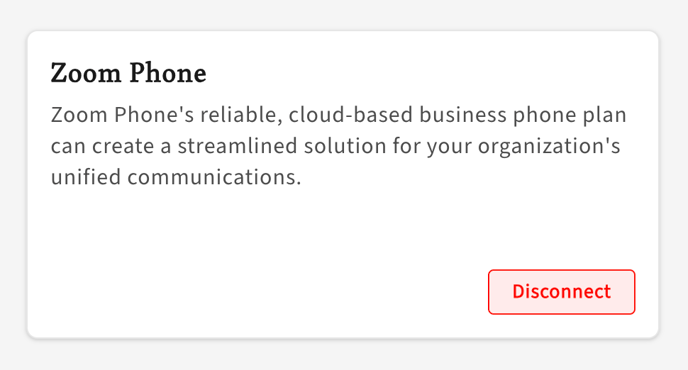Click the Disconnect label text
Image resolution: width=688 pixels, height=370 pixels.
pos(561,292)
